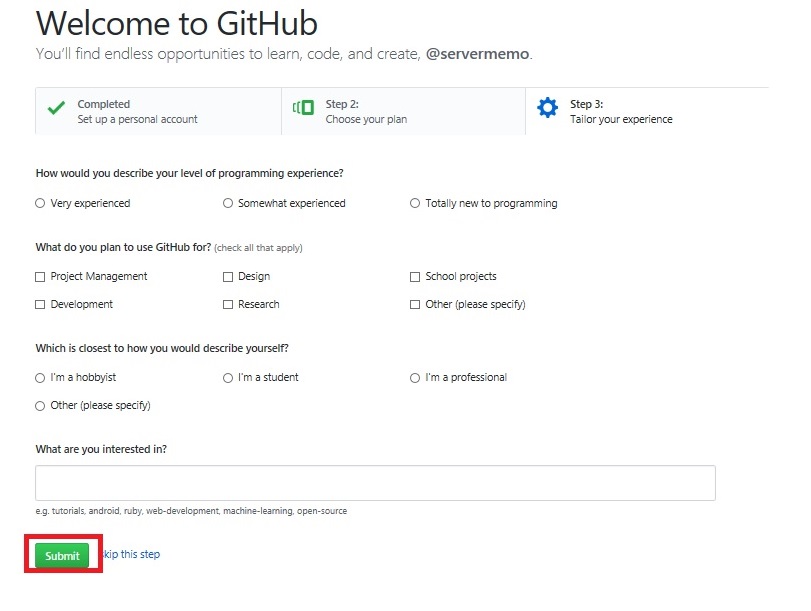Open the skip this step link
Image resolution: width=811 pixels, height=611 pixels.
[132, 554]
